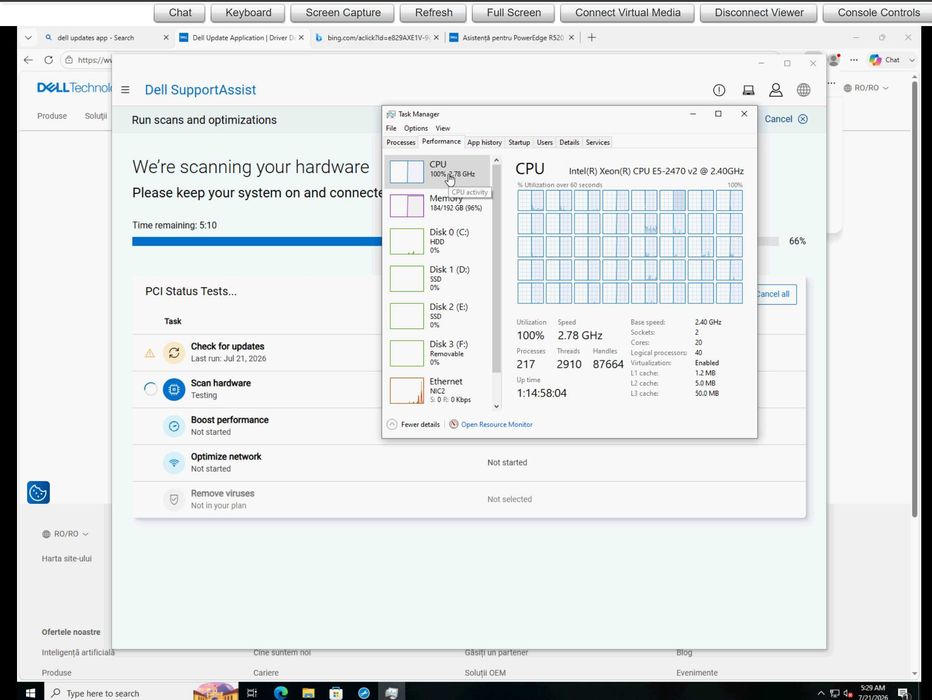932x700 pixels.
Task: Click the Optimize network wifi icon
Action: pyautogui.click(x=174, y=463)
